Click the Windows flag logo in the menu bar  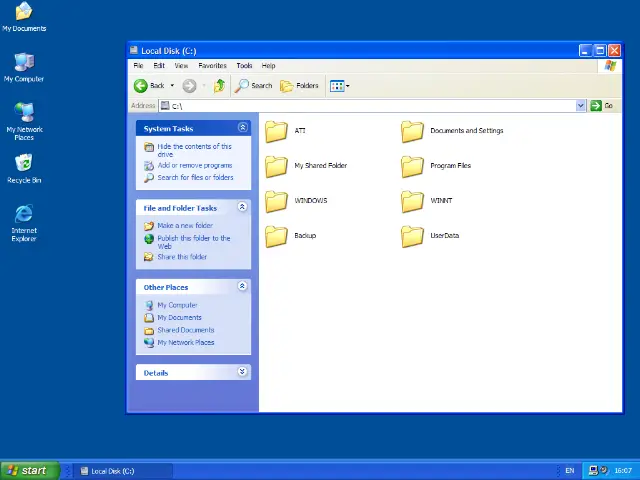(x=610, y=66)
